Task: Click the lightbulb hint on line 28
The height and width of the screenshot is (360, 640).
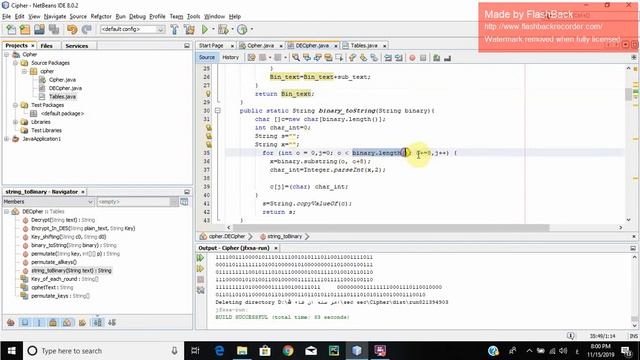Action: point(208,94)
